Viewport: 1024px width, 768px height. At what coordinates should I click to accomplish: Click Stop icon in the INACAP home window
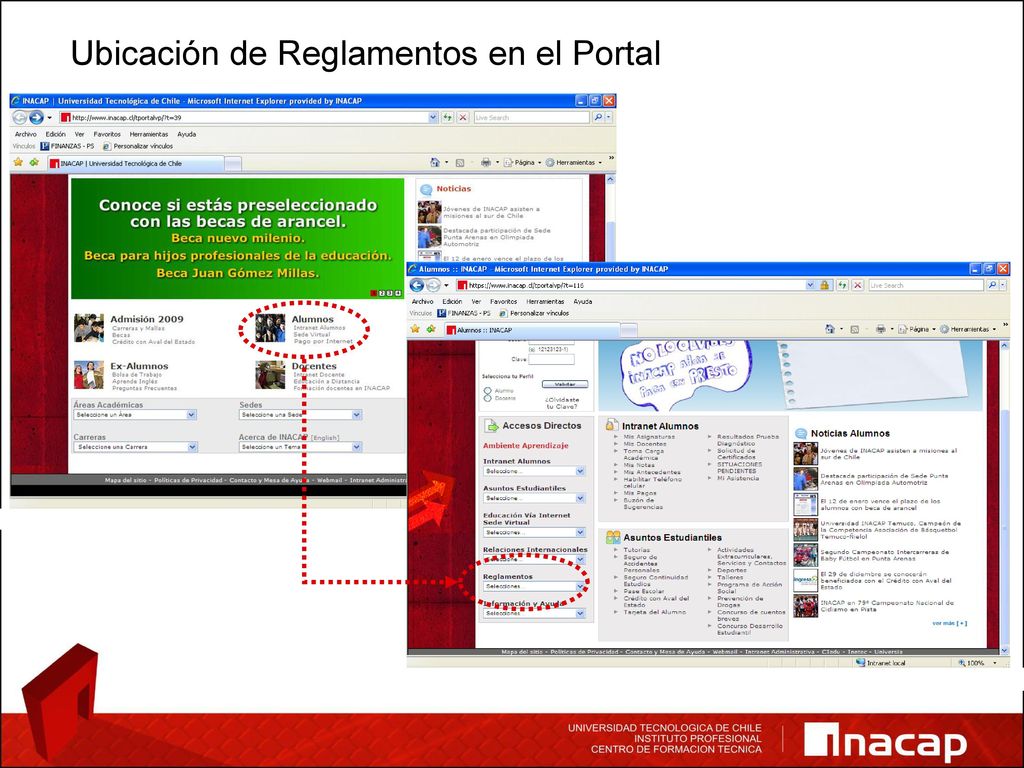(x=462, y=118)
